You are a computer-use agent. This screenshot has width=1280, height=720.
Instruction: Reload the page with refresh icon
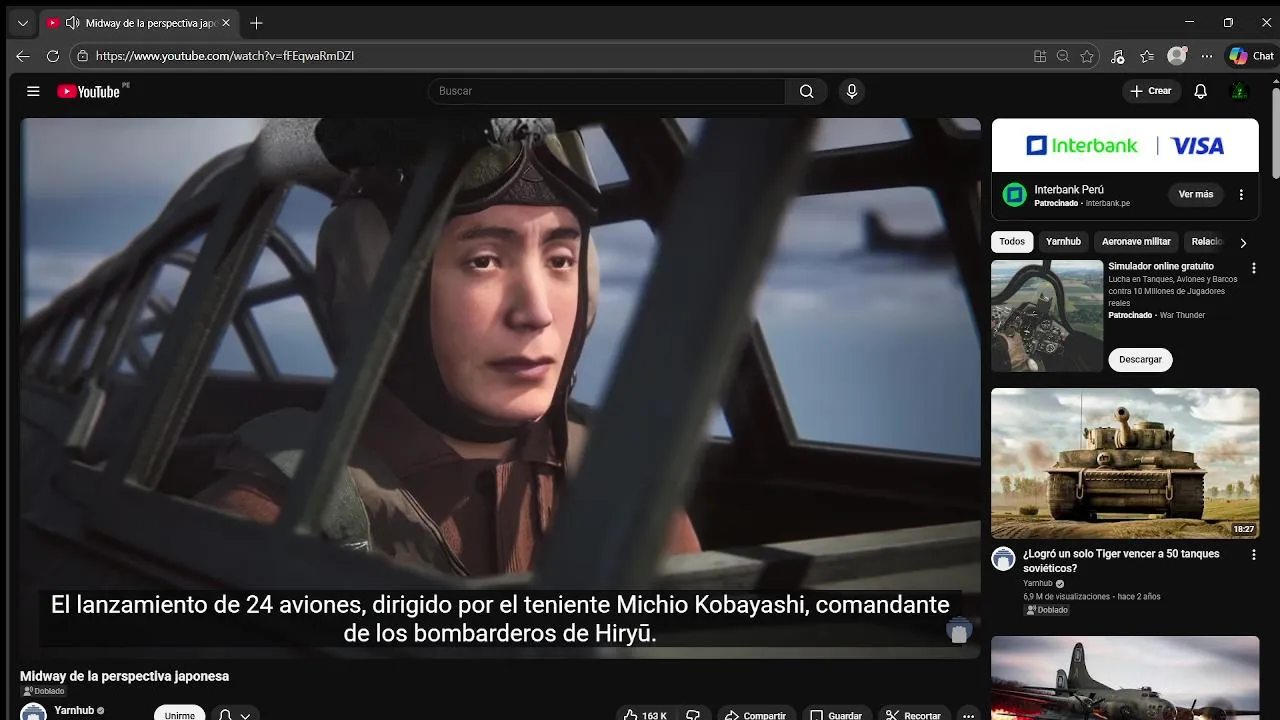pyautogui.click(x=53, y=56)
